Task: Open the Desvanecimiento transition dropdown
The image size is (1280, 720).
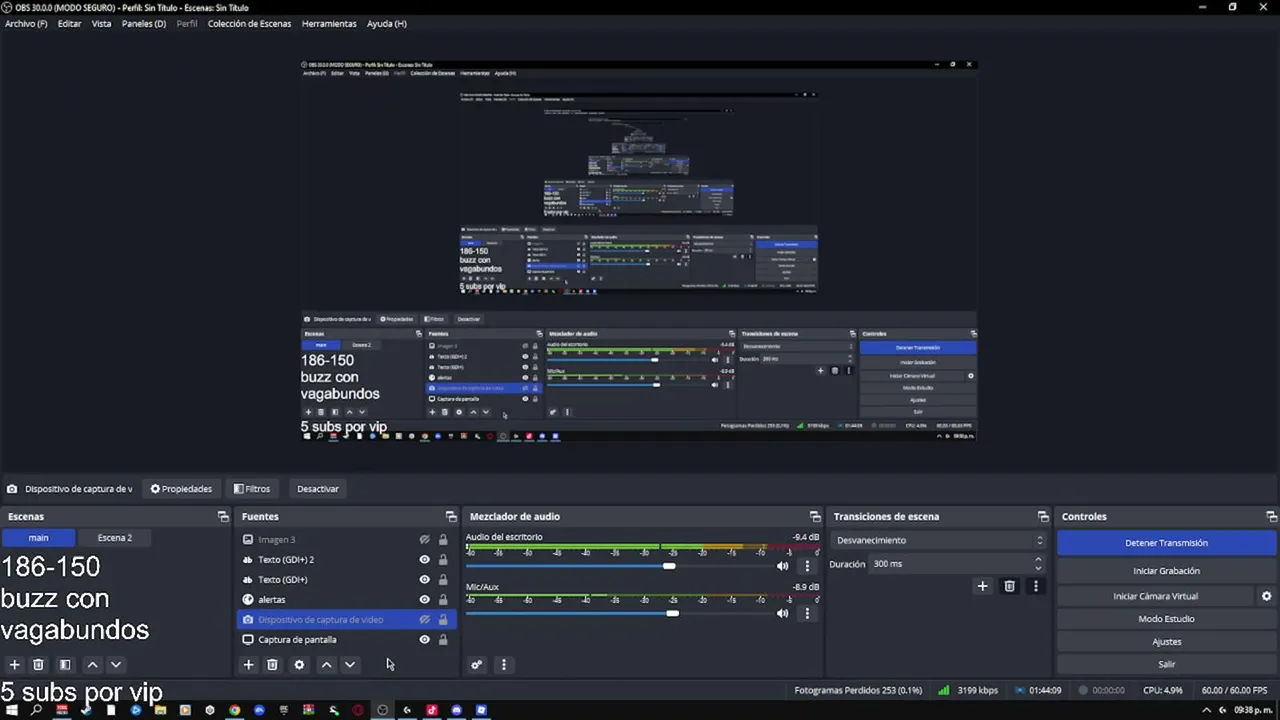Action: click(x=939, y=540)
